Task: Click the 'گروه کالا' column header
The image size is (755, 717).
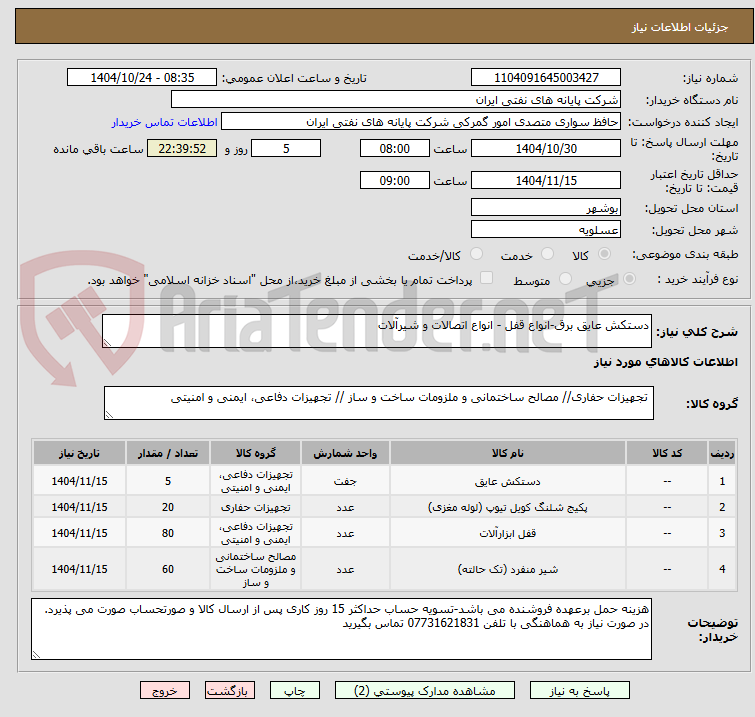Action: [x=256, y=453]
